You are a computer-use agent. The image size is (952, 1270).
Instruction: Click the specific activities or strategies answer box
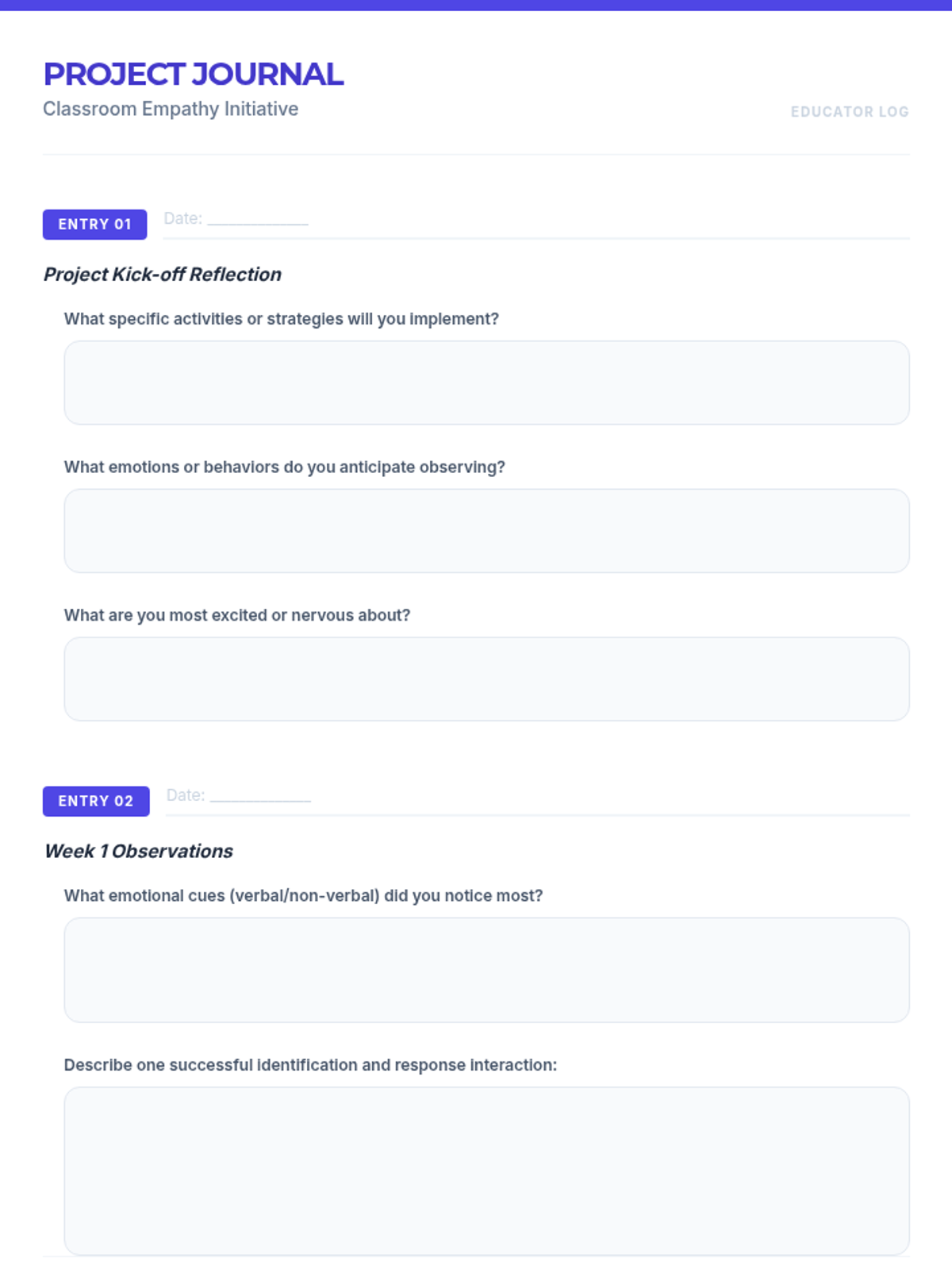(486, 383)
